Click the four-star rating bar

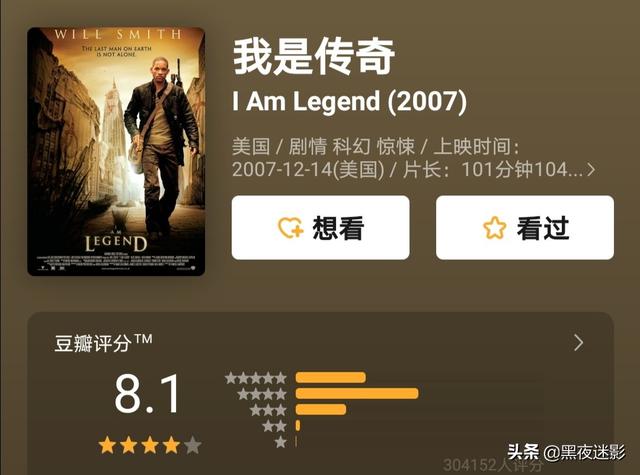point(357,393)
